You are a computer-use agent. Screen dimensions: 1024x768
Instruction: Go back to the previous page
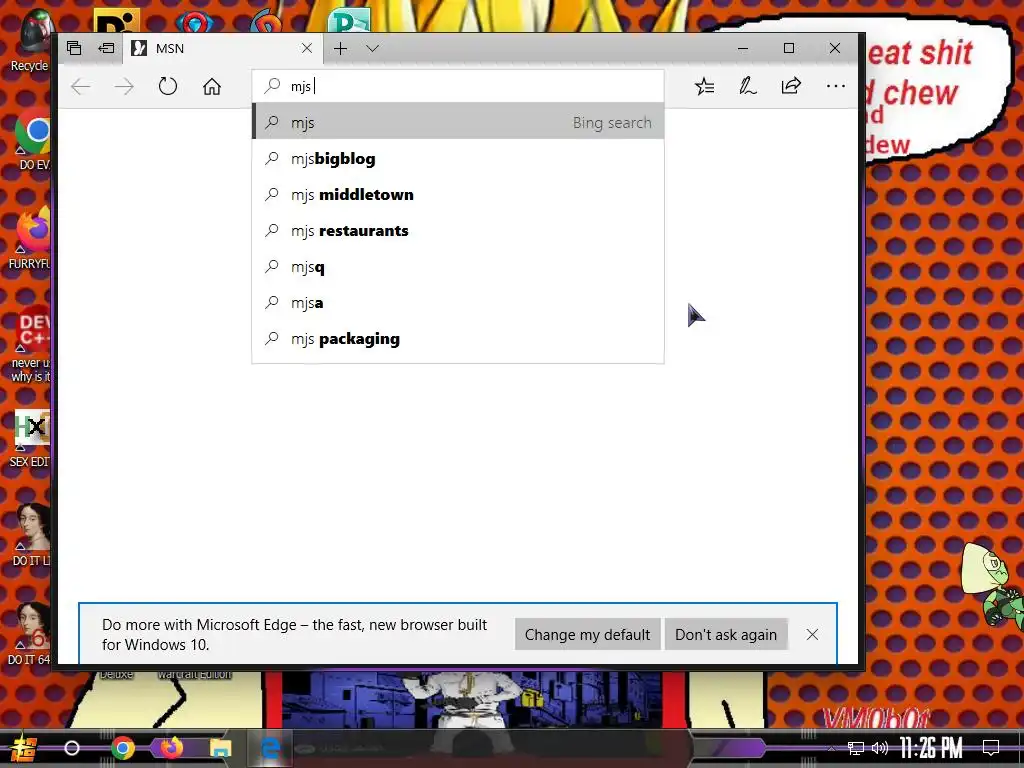pos(81,86)
